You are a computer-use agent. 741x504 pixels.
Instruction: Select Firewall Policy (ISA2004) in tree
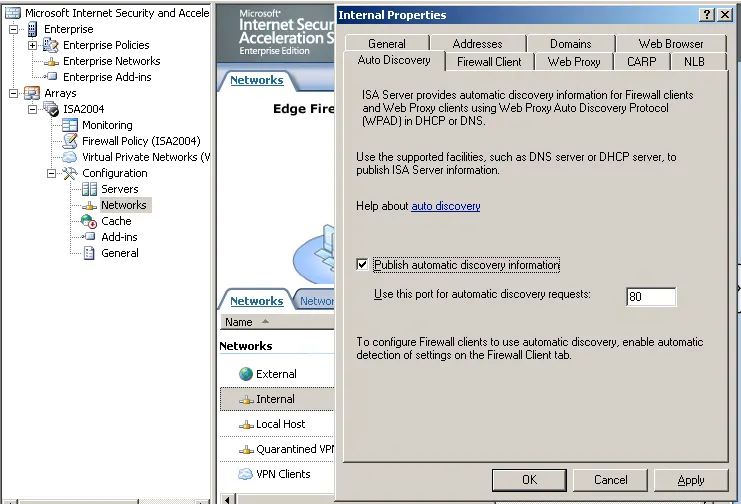[141, 141]
